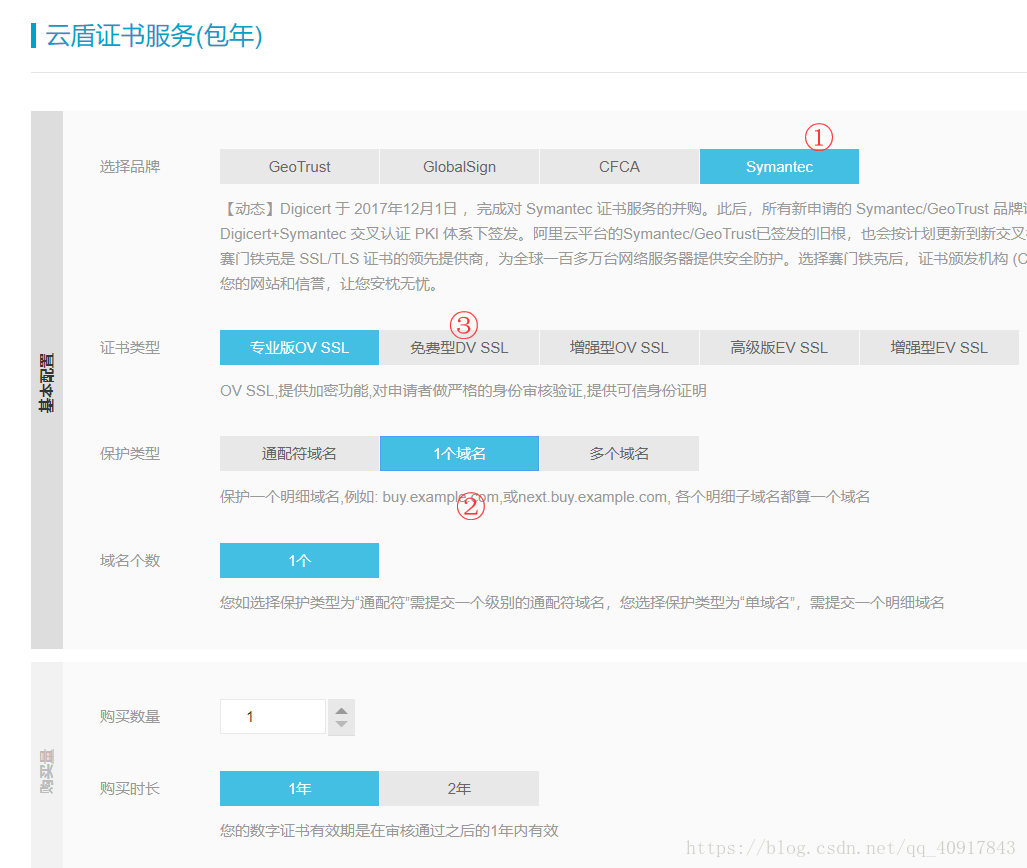Click the 选择品牌 label
This screenshot has width=1027, height=868.
(130, 166)
